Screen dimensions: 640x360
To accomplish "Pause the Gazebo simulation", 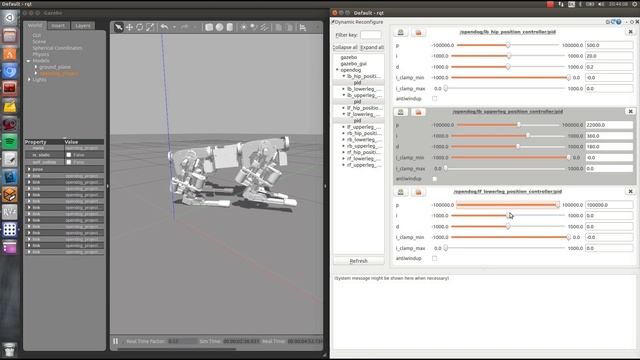I will (116, 341).
